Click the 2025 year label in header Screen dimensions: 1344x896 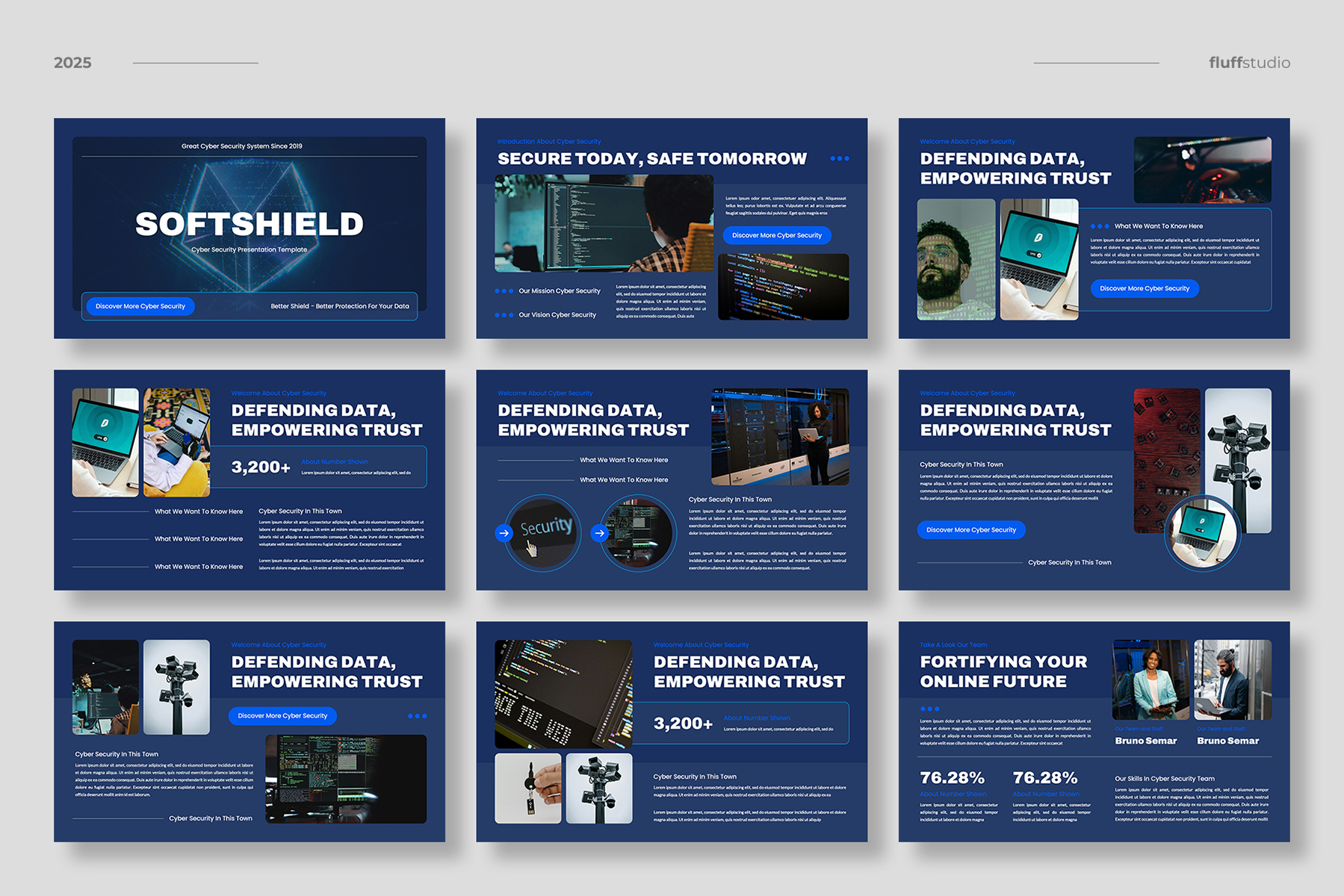72,63
